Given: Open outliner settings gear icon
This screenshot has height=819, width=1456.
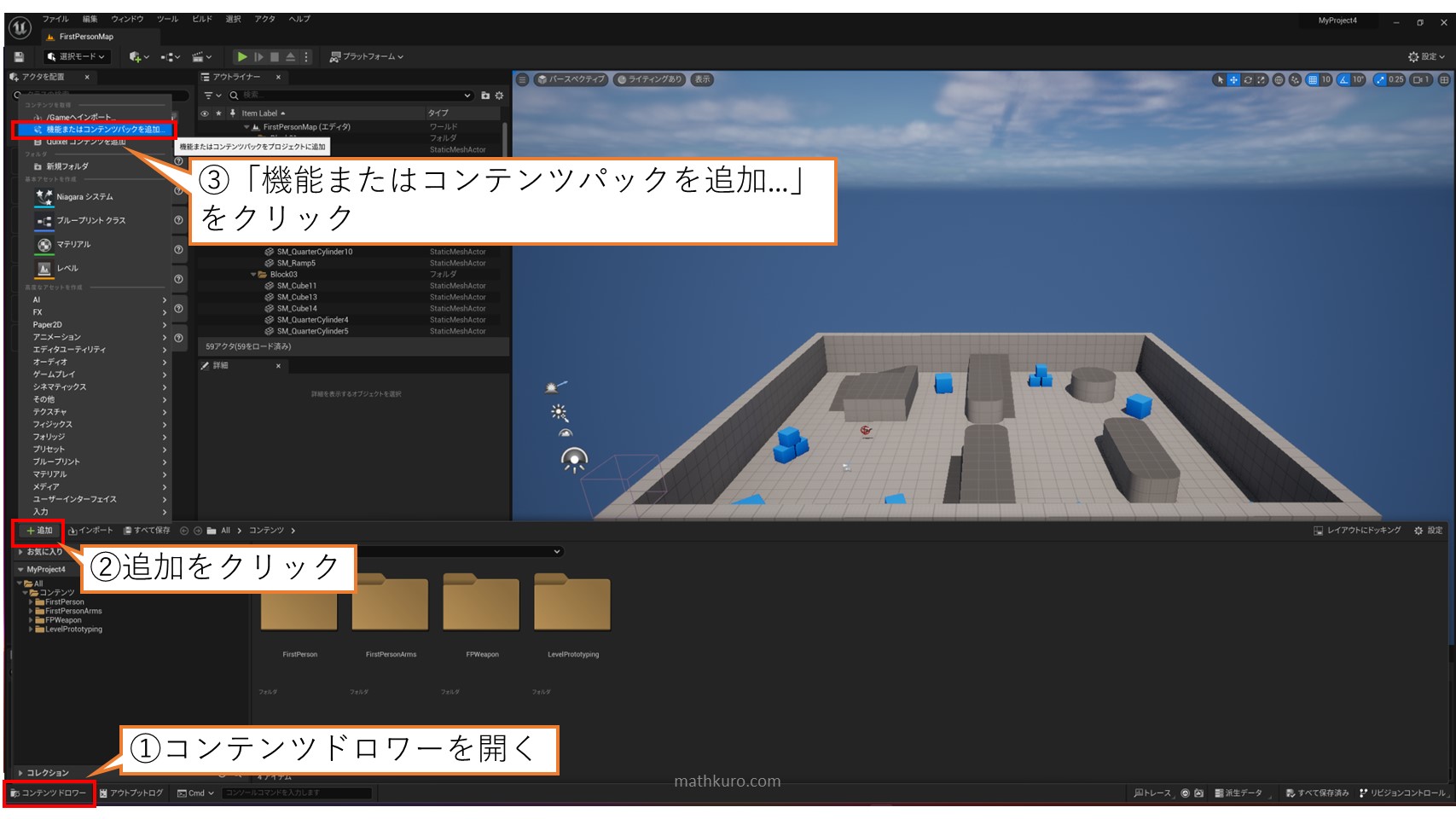Looking at the screenshot, I should click(x=500, y=96).
